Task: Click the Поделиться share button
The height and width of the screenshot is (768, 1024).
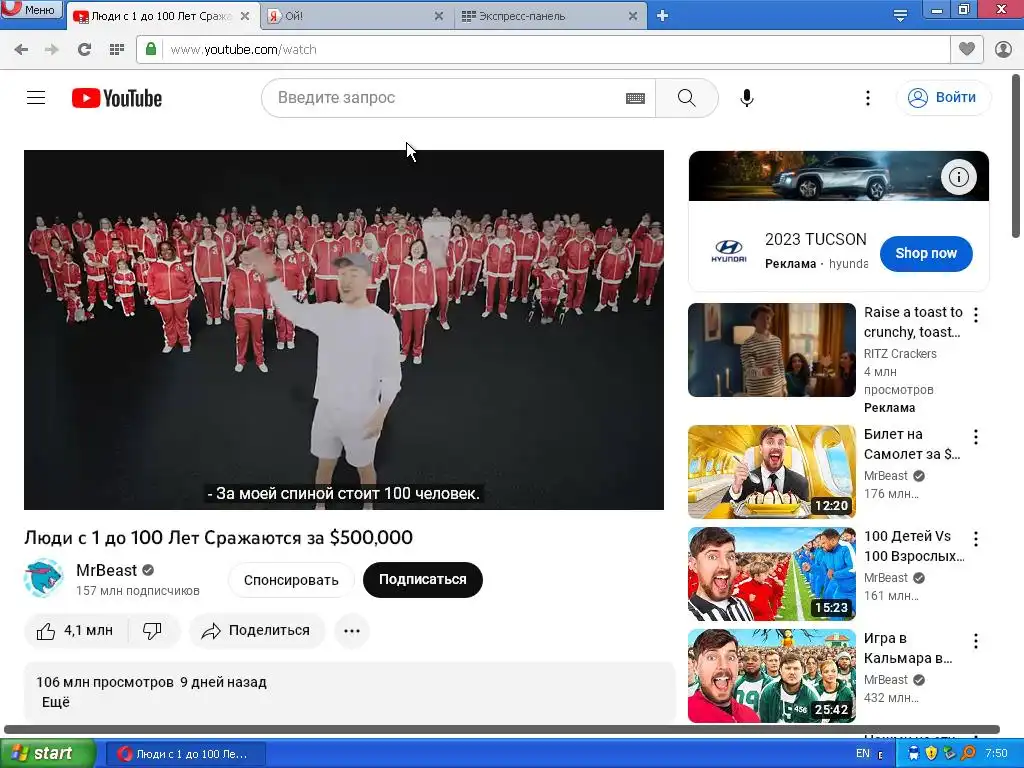Action: [x=257, y=631]
